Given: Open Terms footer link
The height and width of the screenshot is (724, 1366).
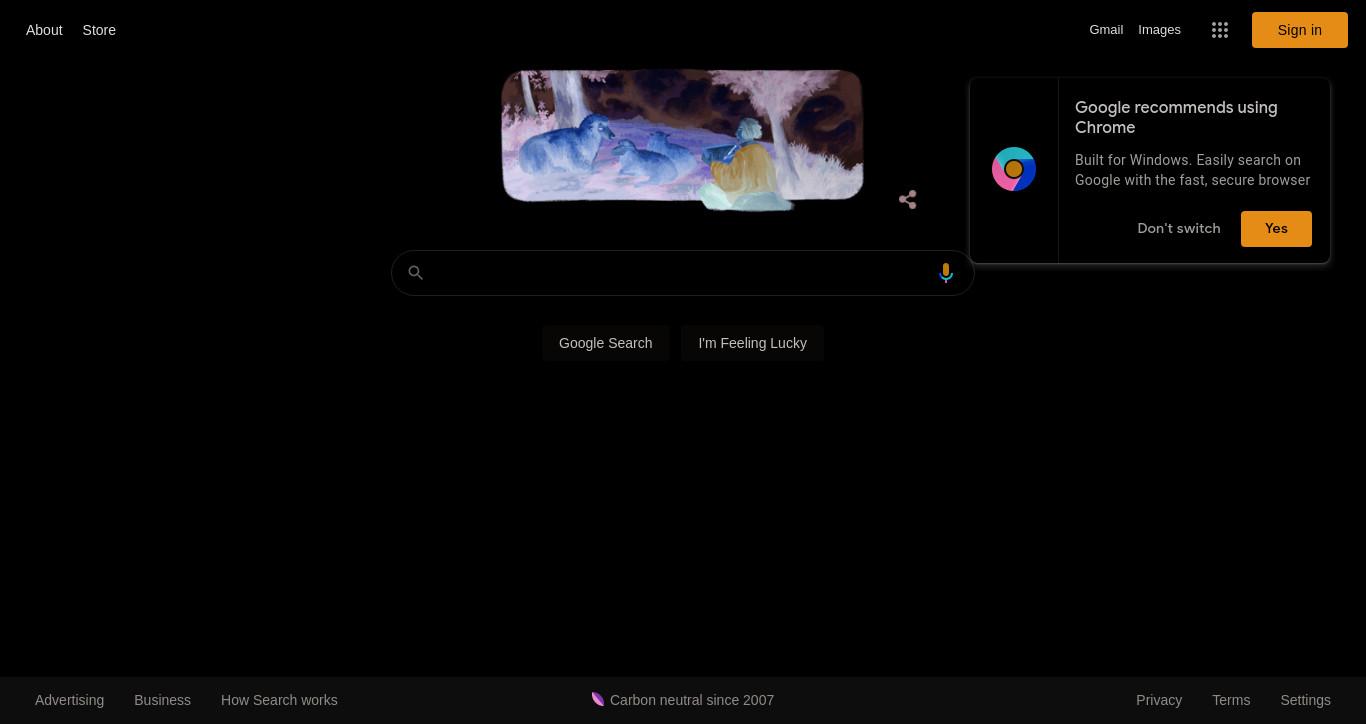Looking at the screenshot, I should (x=1231, y=700).
